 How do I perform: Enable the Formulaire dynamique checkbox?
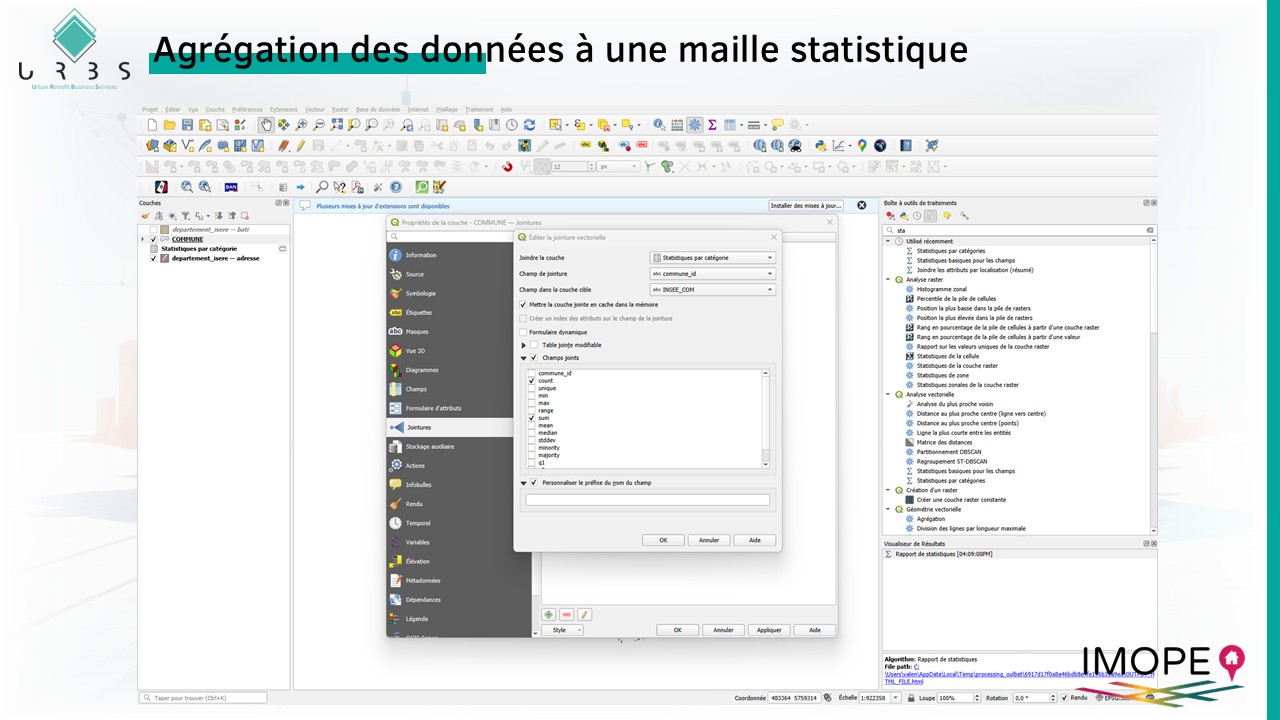[x=523, y=332]
